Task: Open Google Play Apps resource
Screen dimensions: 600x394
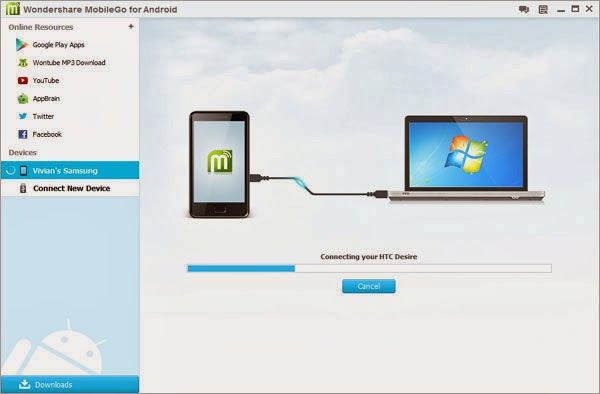Action: click(x=58, y=45)
